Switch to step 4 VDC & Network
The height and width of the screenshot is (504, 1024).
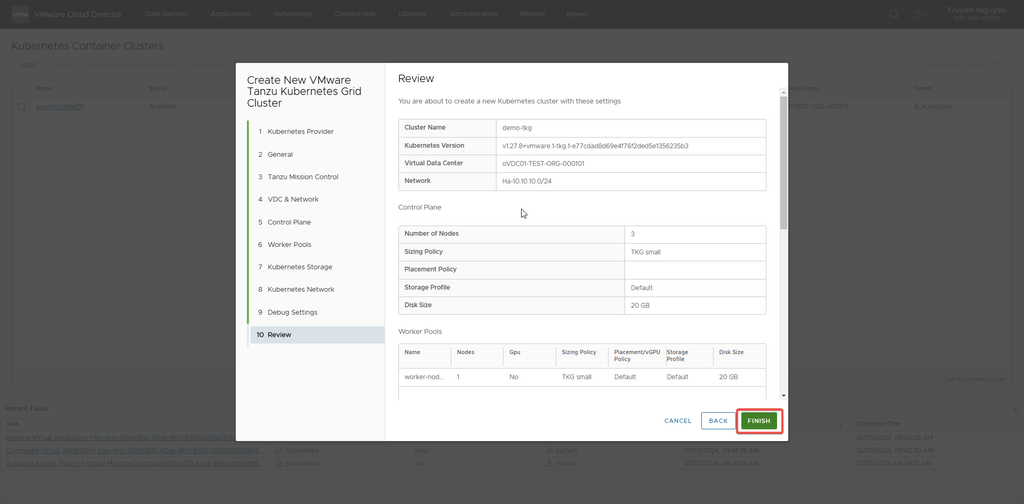coord(292,199)
